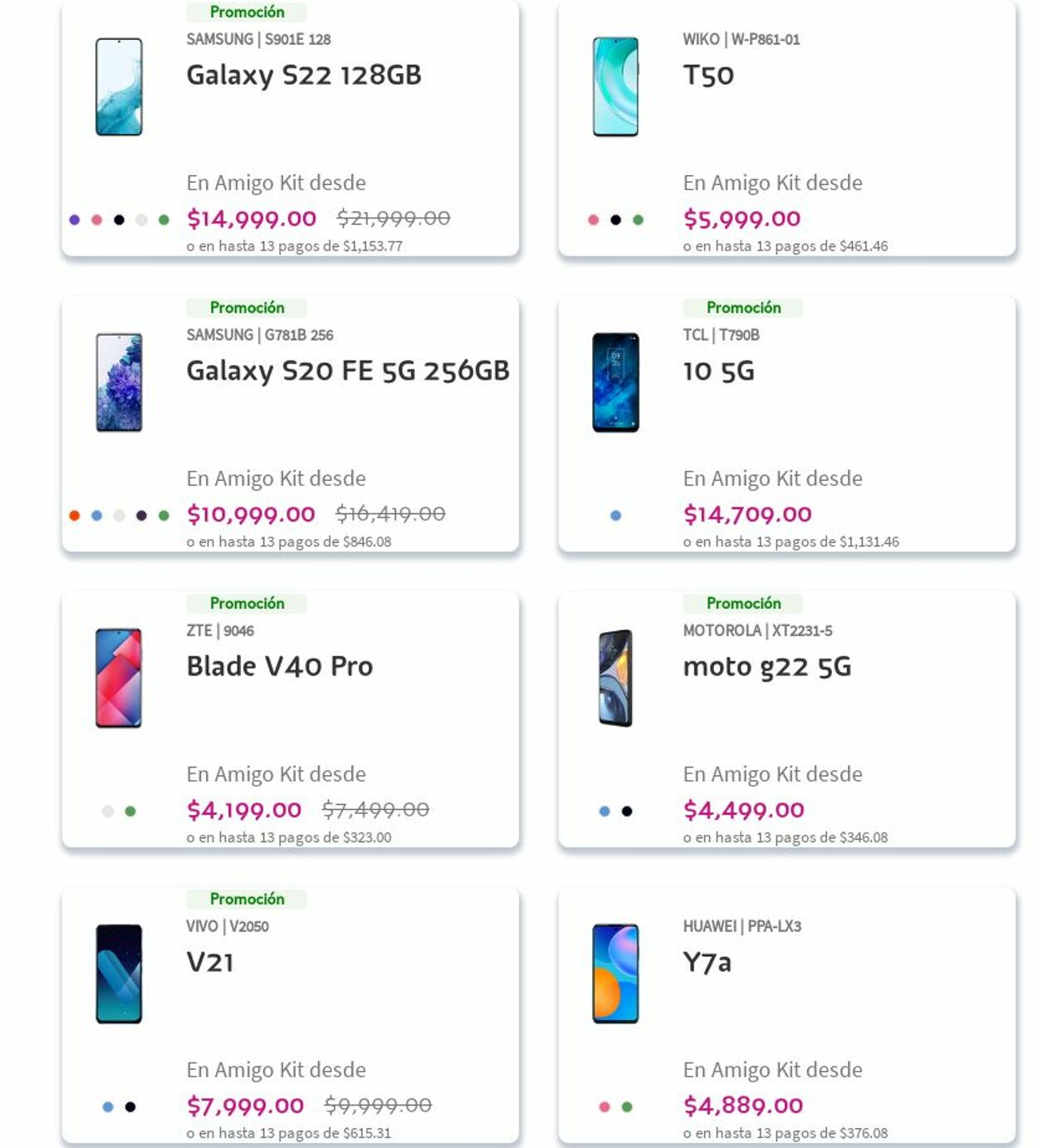Click the Vivo V21 phone thumbnail

pos(119,974)
